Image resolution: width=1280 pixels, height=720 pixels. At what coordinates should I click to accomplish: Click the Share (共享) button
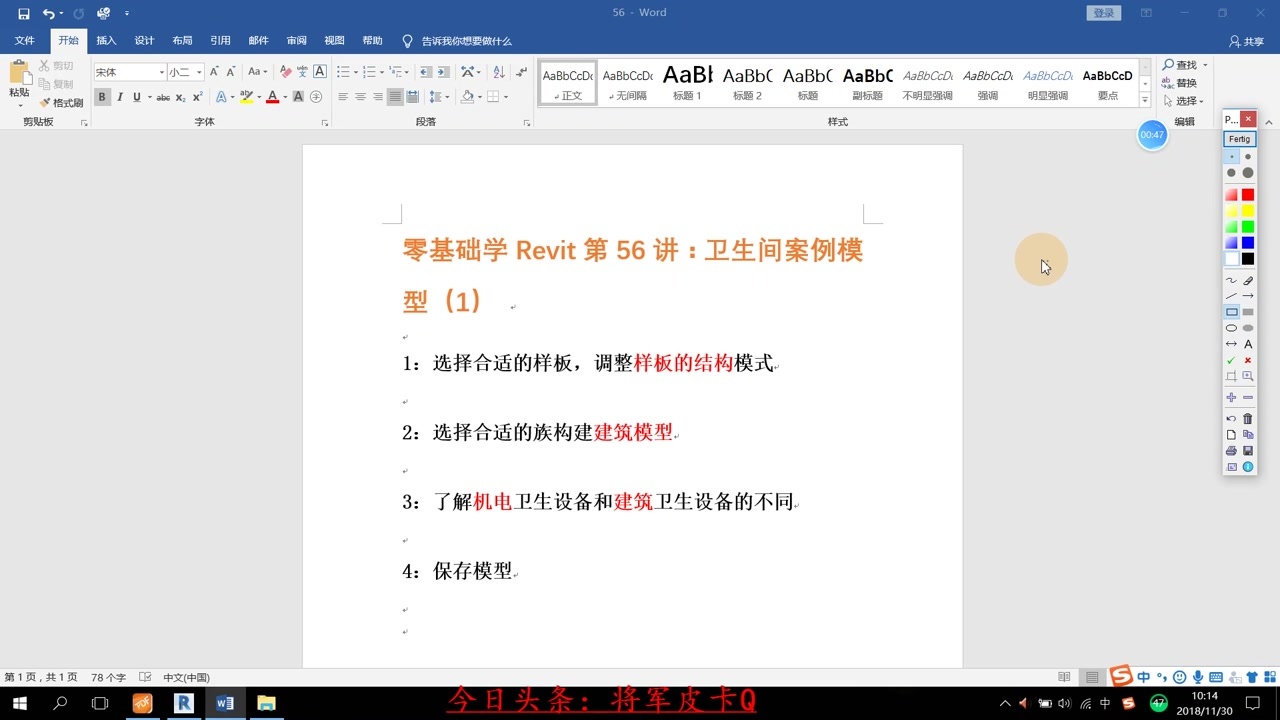(x=1247, y=41)
